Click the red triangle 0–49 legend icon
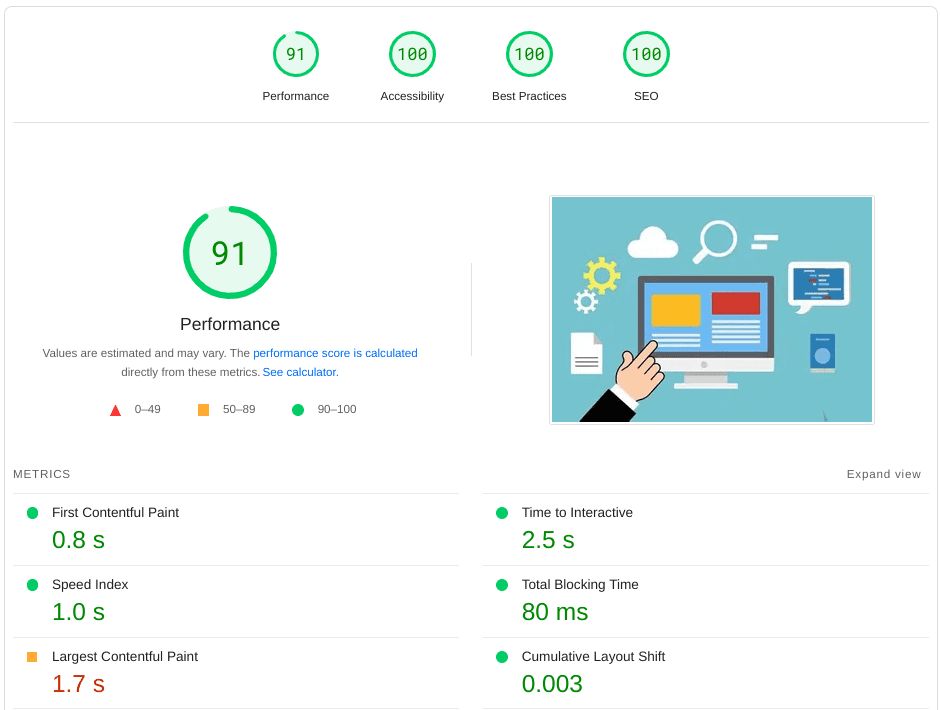 [x=116, y=411]
